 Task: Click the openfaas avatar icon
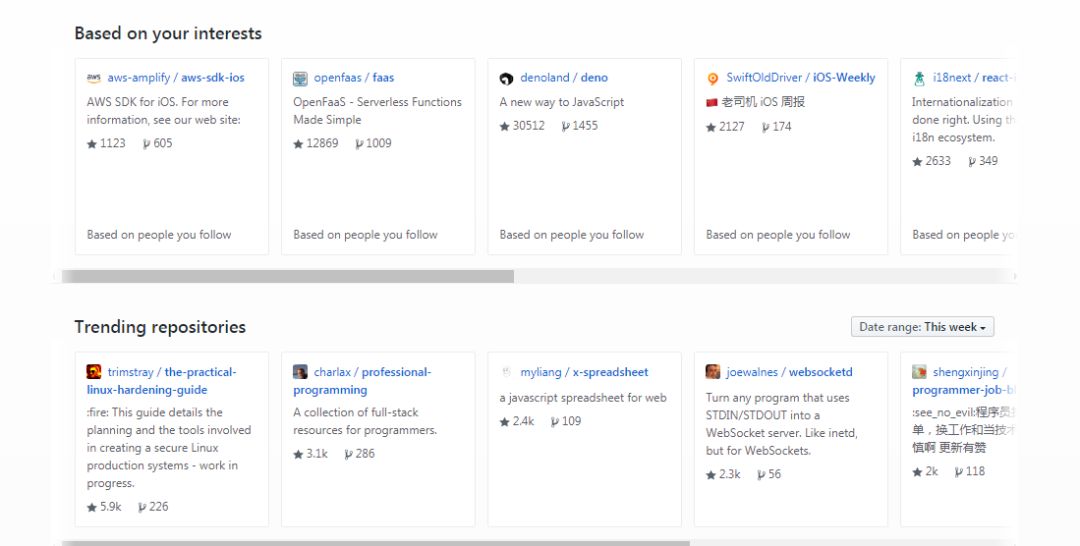tap(300, 78)
